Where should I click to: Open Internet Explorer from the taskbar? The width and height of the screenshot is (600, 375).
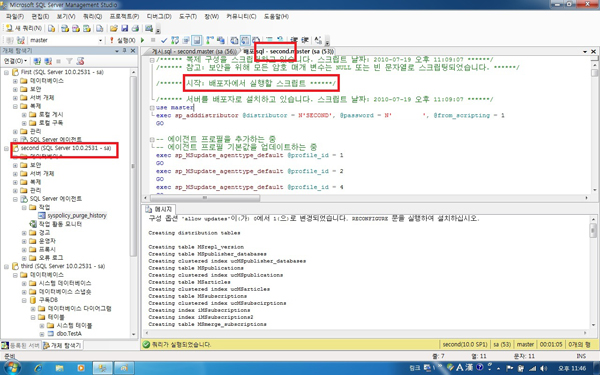point(38,368)
